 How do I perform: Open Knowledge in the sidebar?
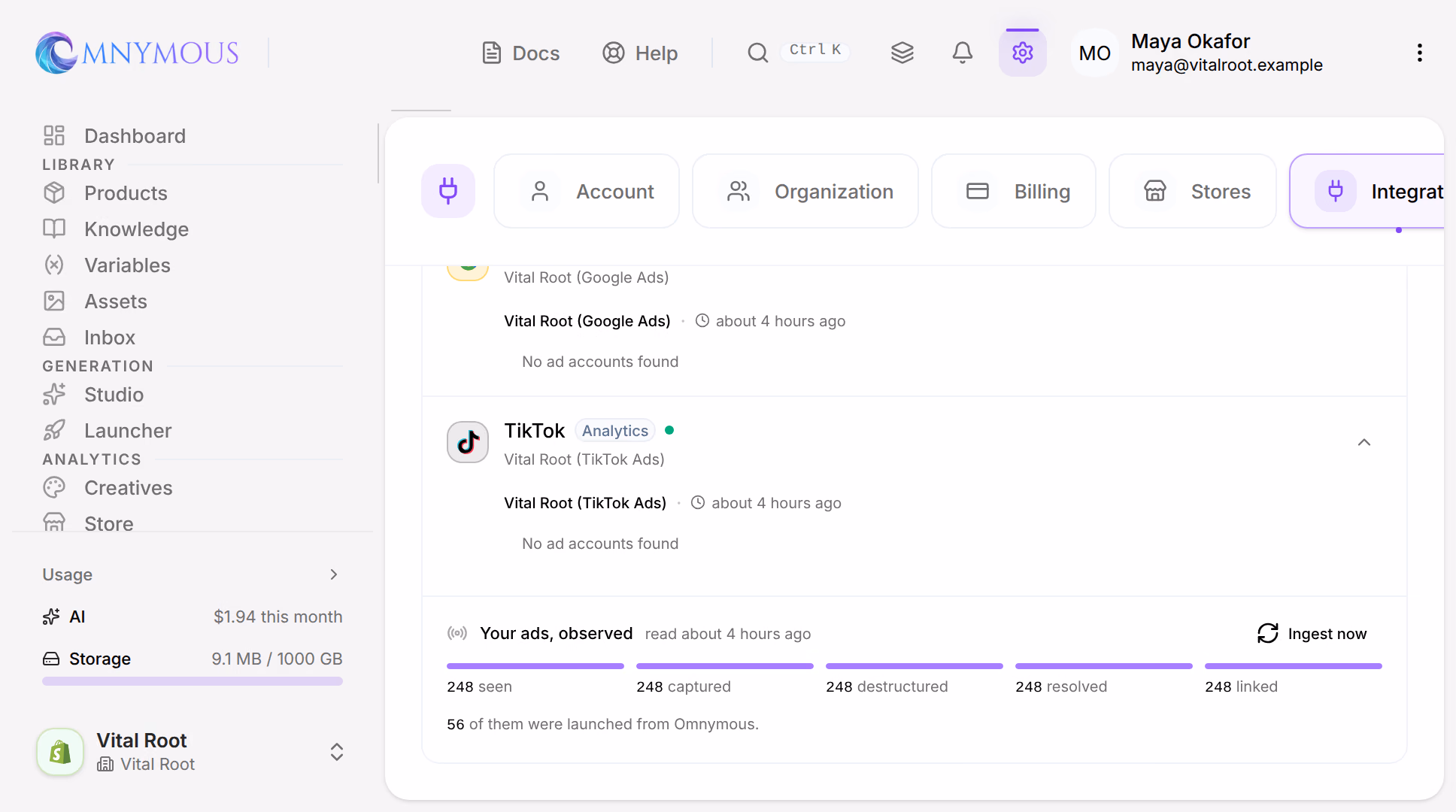[x=193, y=229]
